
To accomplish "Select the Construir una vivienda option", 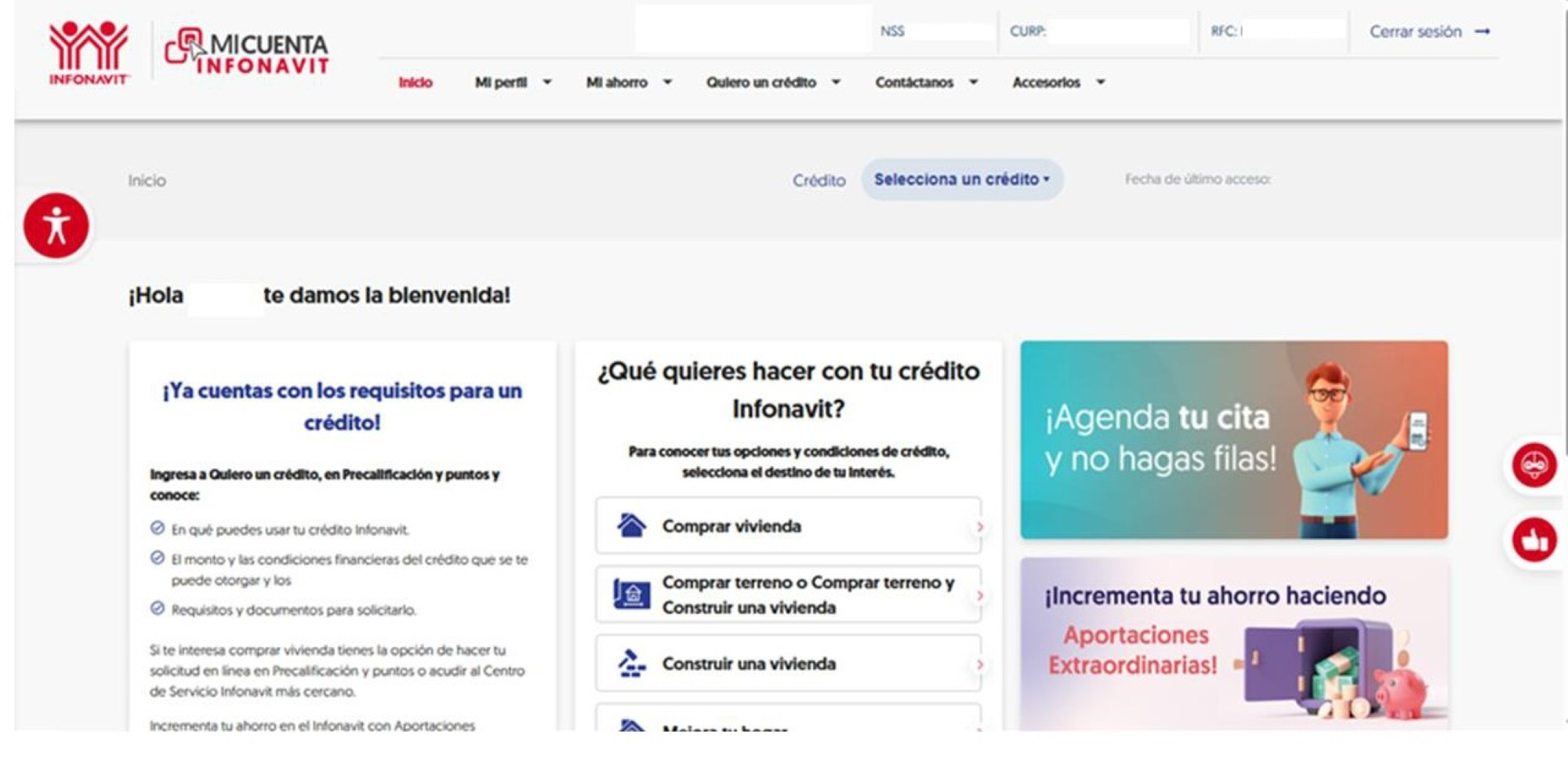I will 789,664.
